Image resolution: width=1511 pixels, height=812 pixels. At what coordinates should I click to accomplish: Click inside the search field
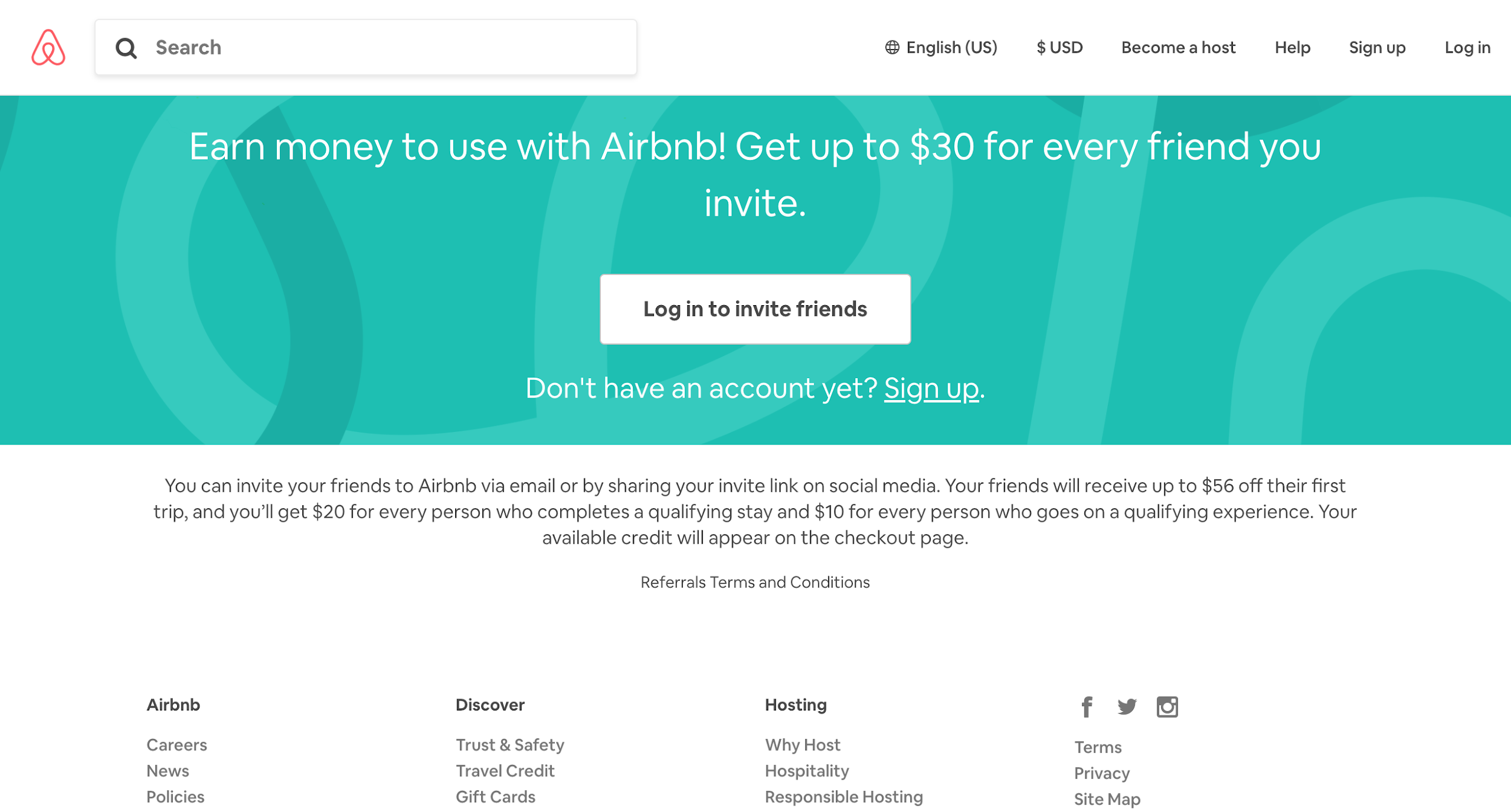(x=363, y=47)
